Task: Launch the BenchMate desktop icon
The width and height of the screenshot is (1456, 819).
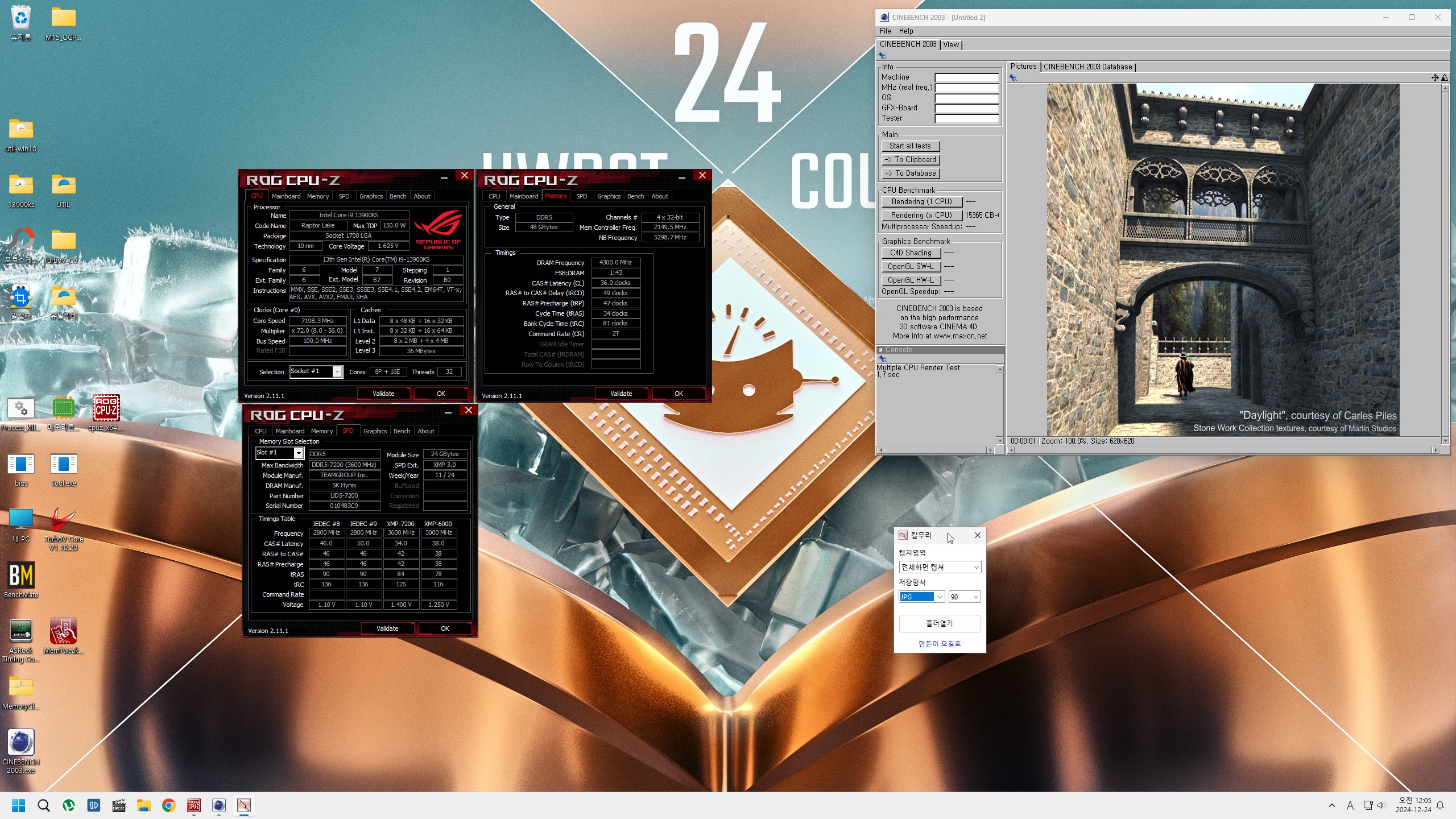Action: point(21,580)
